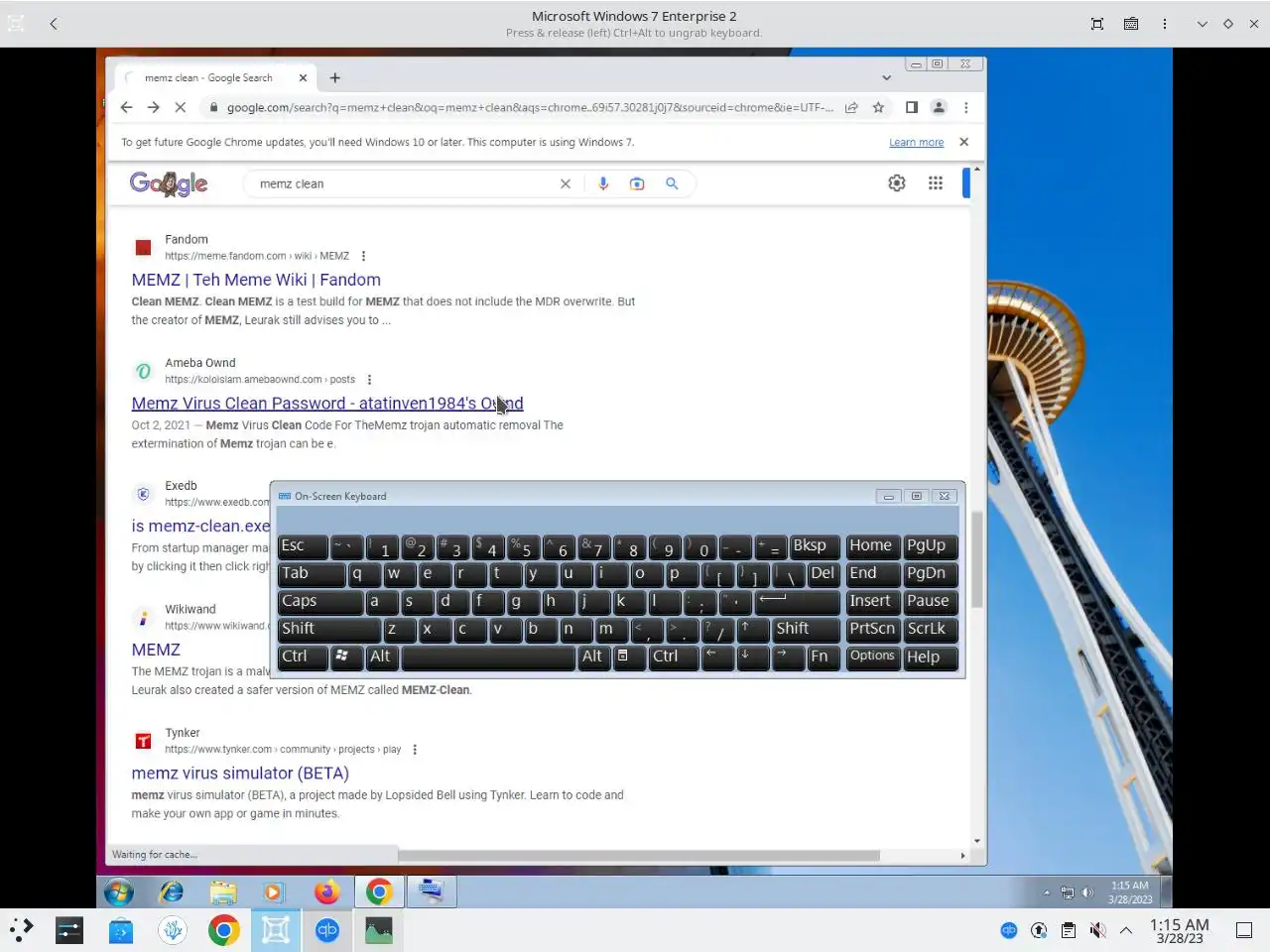Screen dimensions: 1270x952
Task: Open options for the Tynker result
Action: click(x=415, y=750)
